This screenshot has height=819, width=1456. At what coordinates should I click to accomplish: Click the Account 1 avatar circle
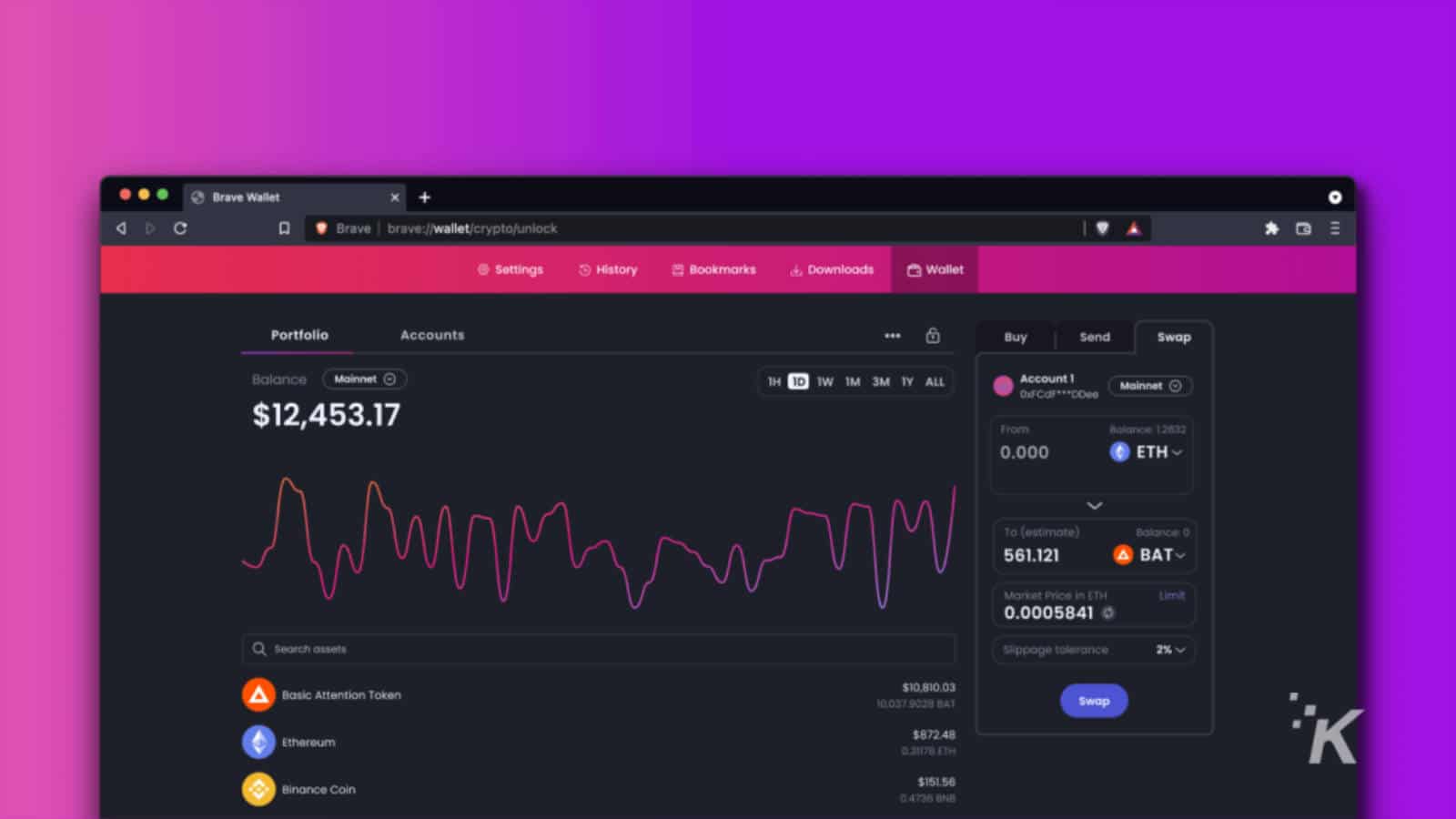tap(1003, 386)
